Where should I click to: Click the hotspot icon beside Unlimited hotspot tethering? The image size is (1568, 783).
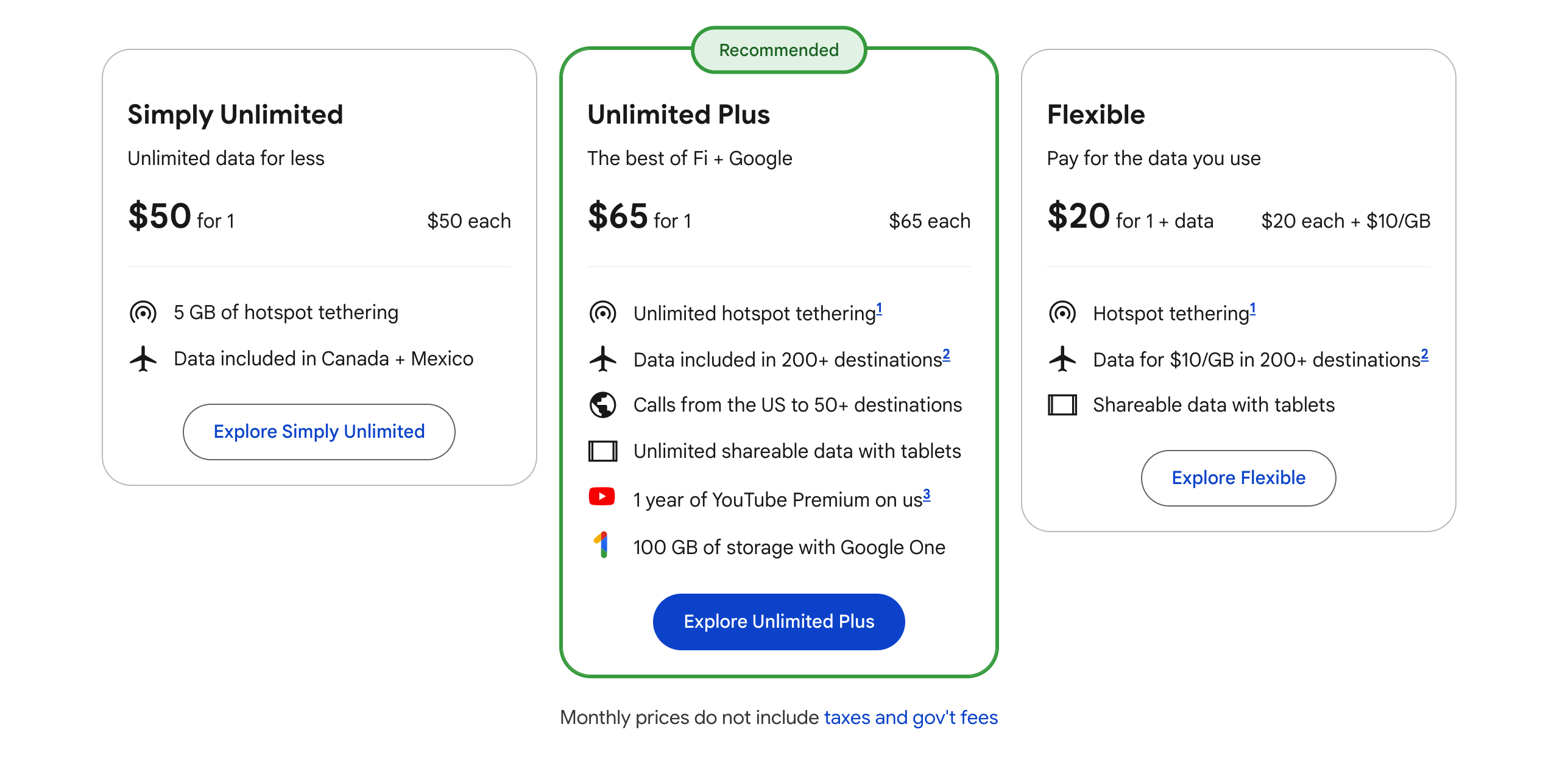pyautogui.click(x=602, y=313)
